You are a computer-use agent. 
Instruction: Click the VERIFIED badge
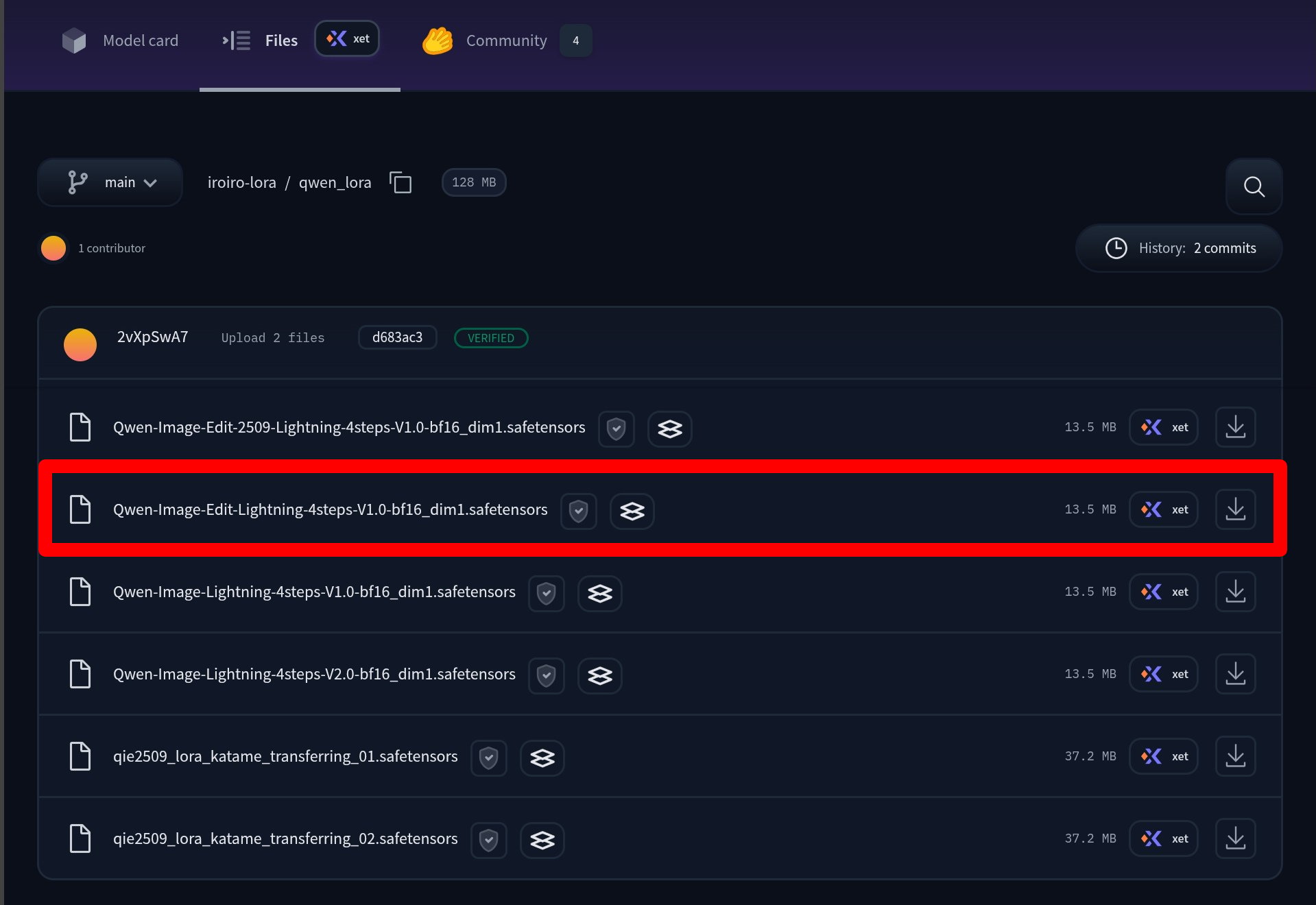pos(491,338)
